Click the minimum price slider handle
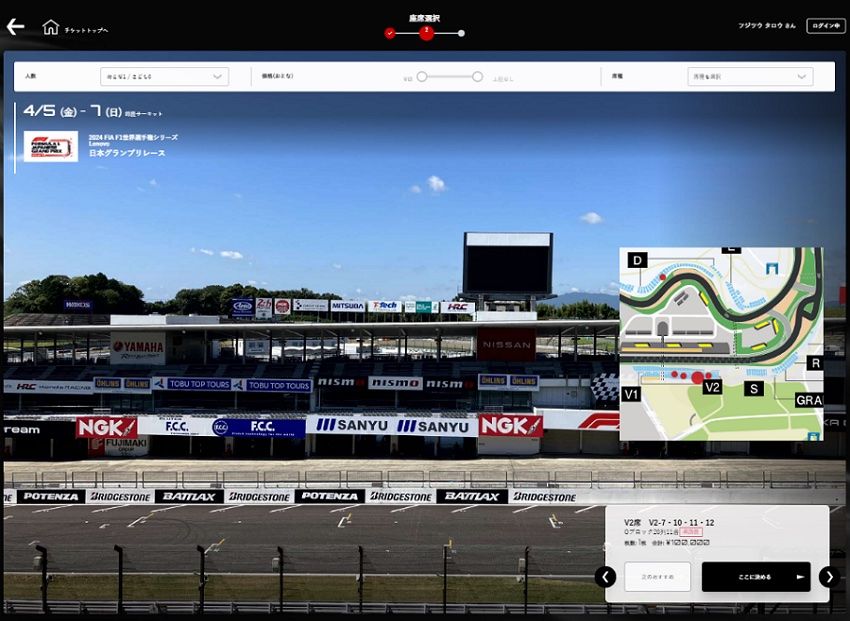Viewport: 850px width, 621px height. (x=422, y=76)
